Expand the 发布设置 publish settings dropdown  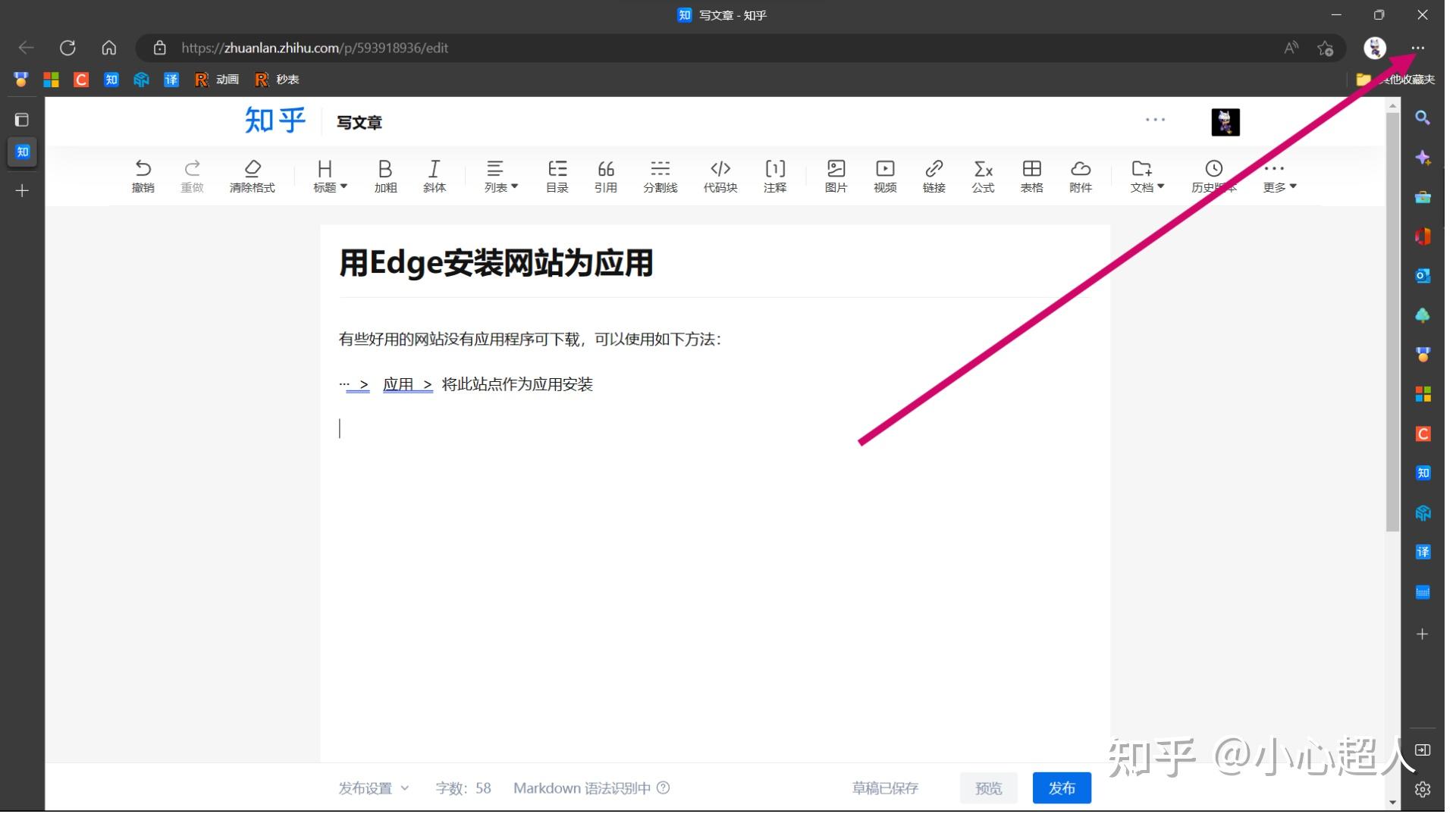click(372, 787)
